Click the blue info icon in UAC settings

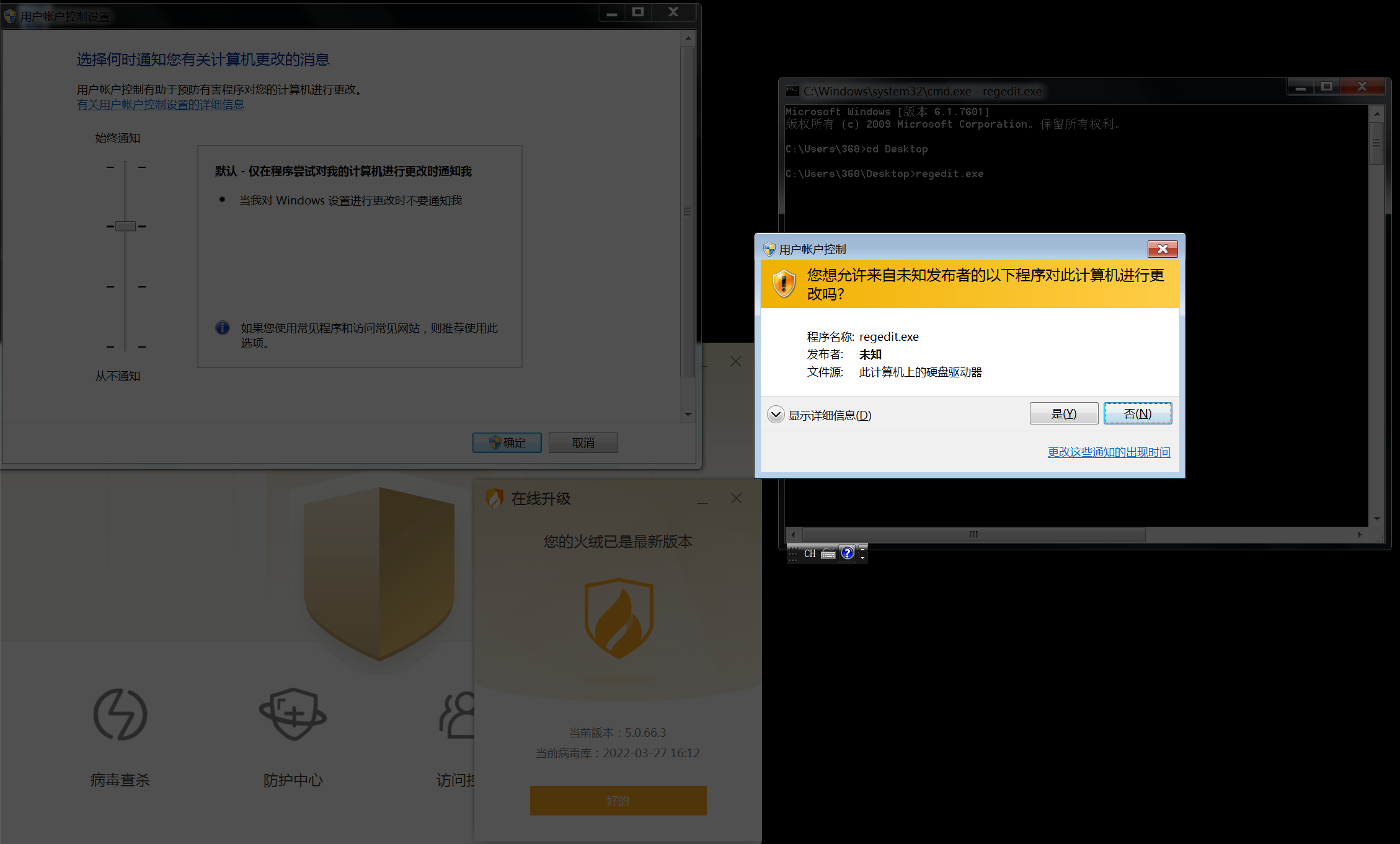tap(223, 328)
